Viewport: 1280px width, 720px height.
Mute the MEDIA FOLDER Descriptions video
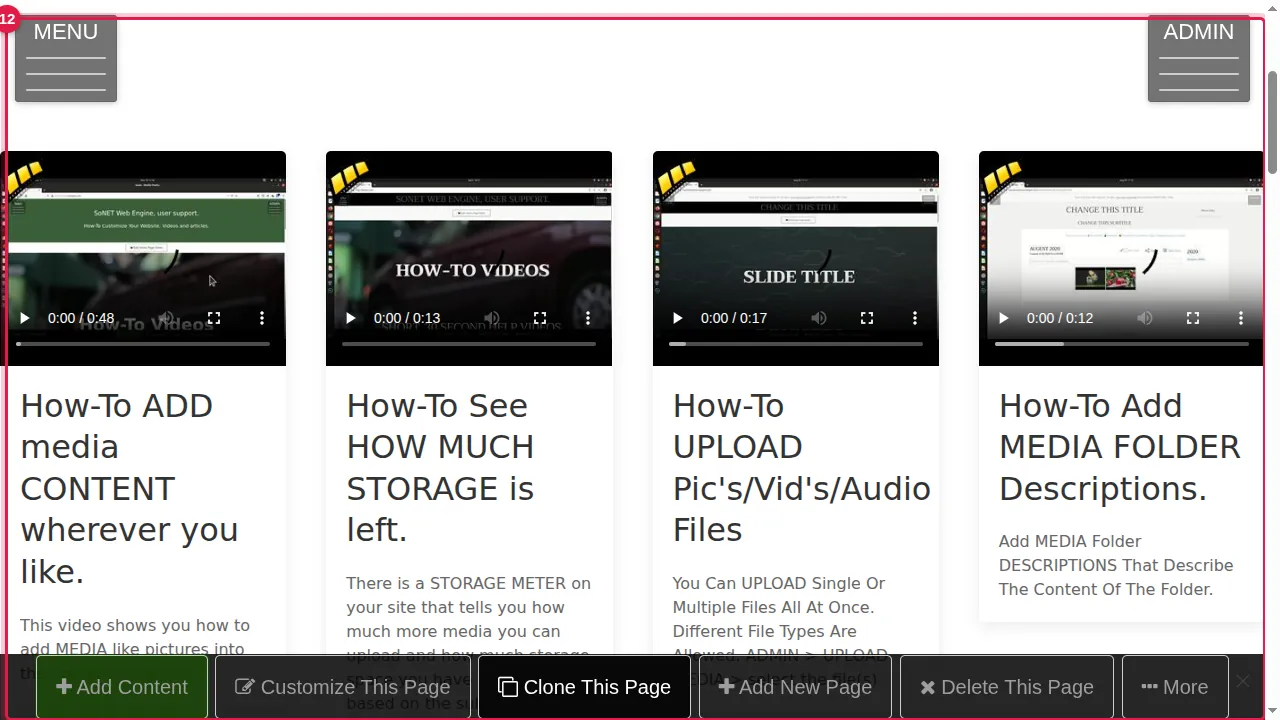click(1145, 318)
